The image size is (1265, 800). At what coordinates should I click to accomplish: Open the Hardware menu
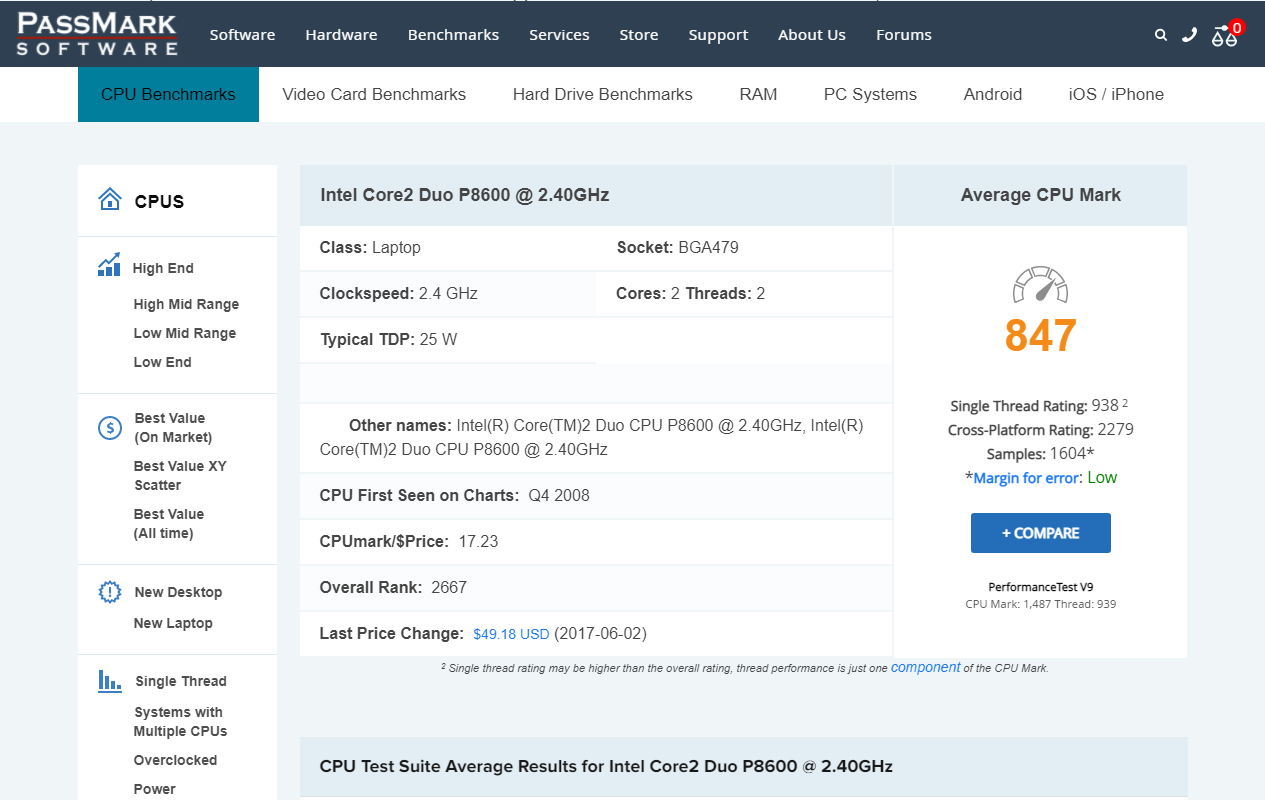coord(341,35)
